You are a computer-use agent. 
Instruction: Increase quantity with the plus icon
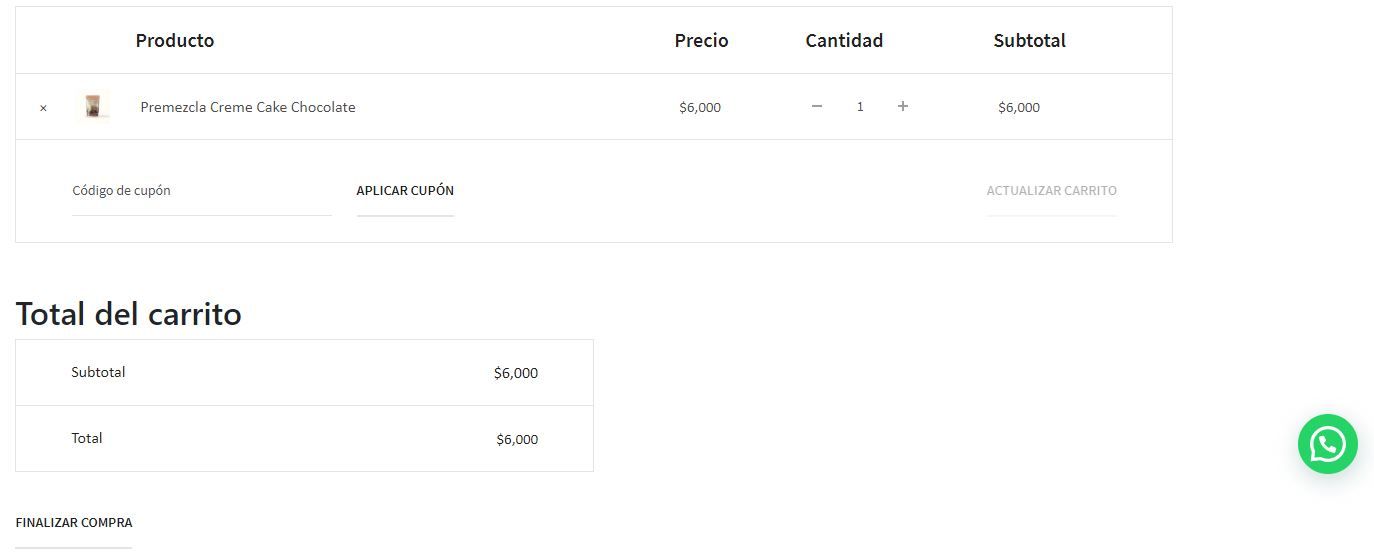902,106
